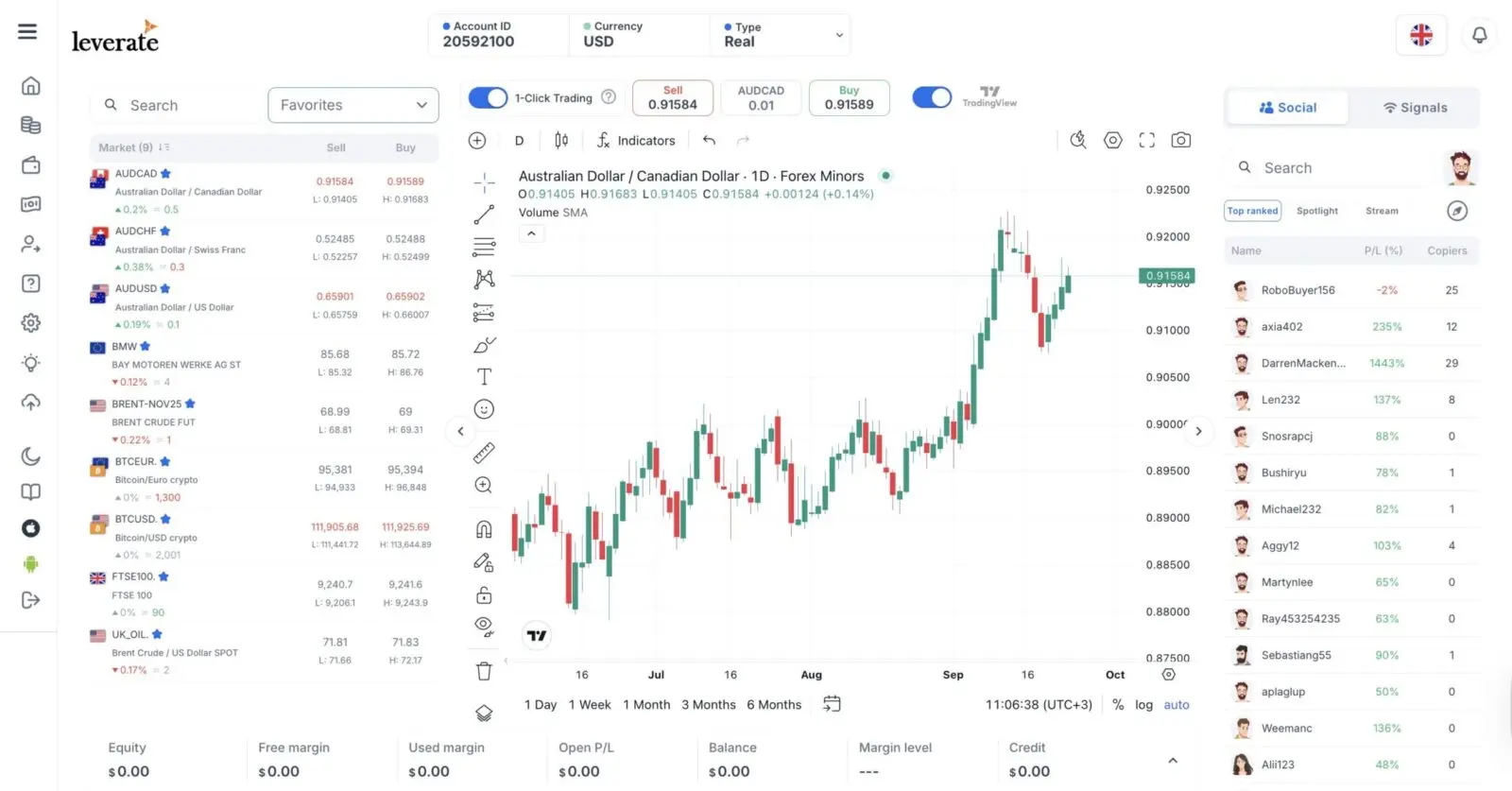
Task: Click the trash can remove drawings icon
Action: click(484, 672)
